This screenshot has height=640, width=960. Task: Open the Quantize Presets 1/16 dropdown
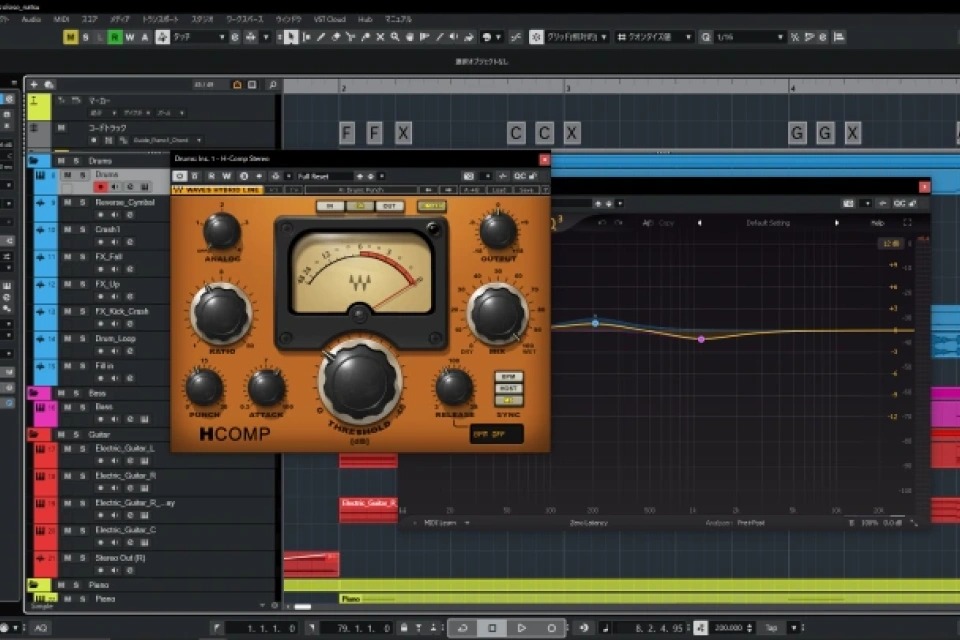[750, 37]
